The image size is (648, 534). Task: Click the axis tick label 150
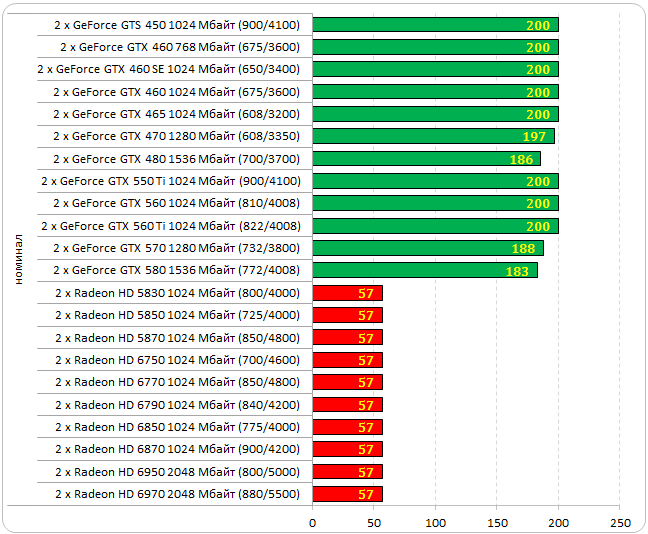(497, 523)
